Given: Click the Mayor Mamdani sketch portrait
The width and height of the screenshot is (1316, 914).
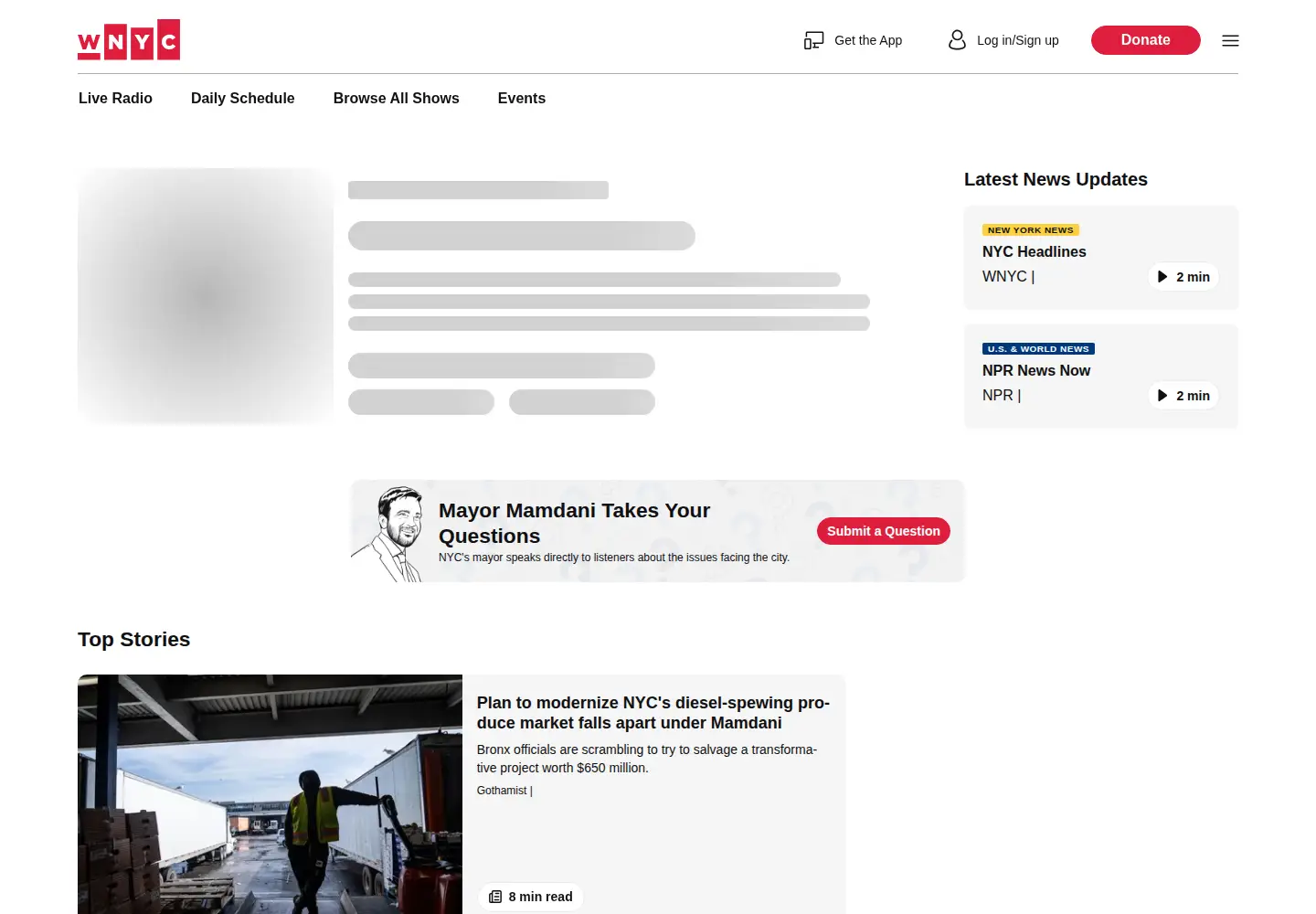Looking at the screenshot, I should [x=388, y=534].
